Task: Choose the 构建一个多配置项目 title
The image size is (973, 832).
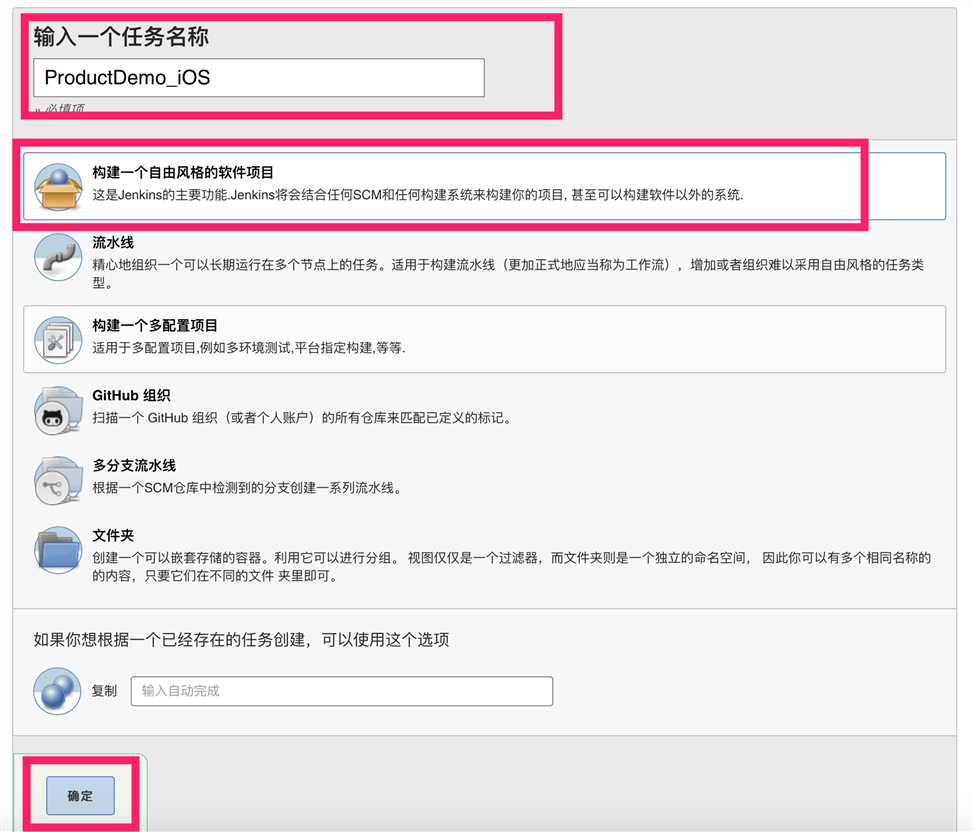Action: pyautogui.click(x=155, y=325)
